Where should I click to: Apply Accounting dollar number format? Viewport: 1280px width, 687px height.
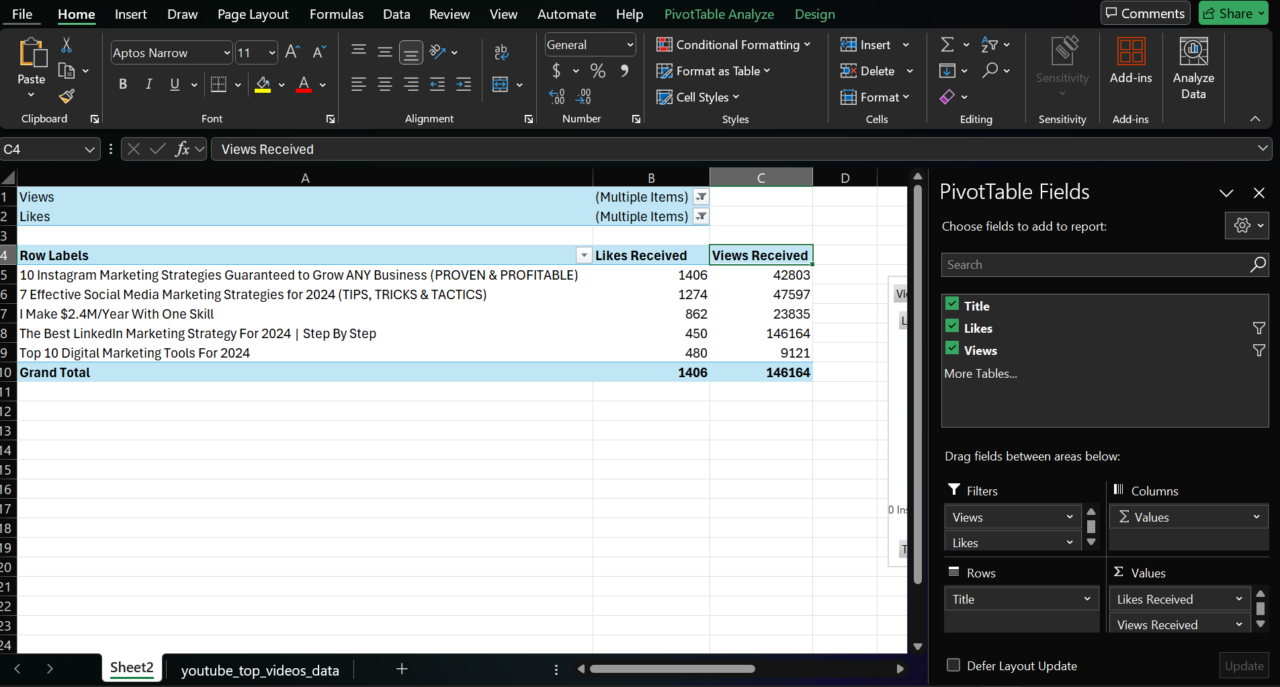(557, 71)
